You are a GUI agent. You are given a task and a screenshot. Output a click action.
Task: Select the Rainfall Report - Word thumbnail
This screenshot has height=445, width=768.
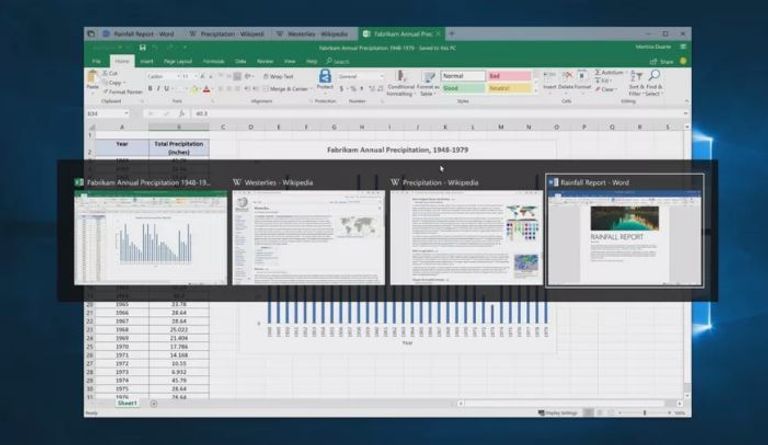[624, 229]
